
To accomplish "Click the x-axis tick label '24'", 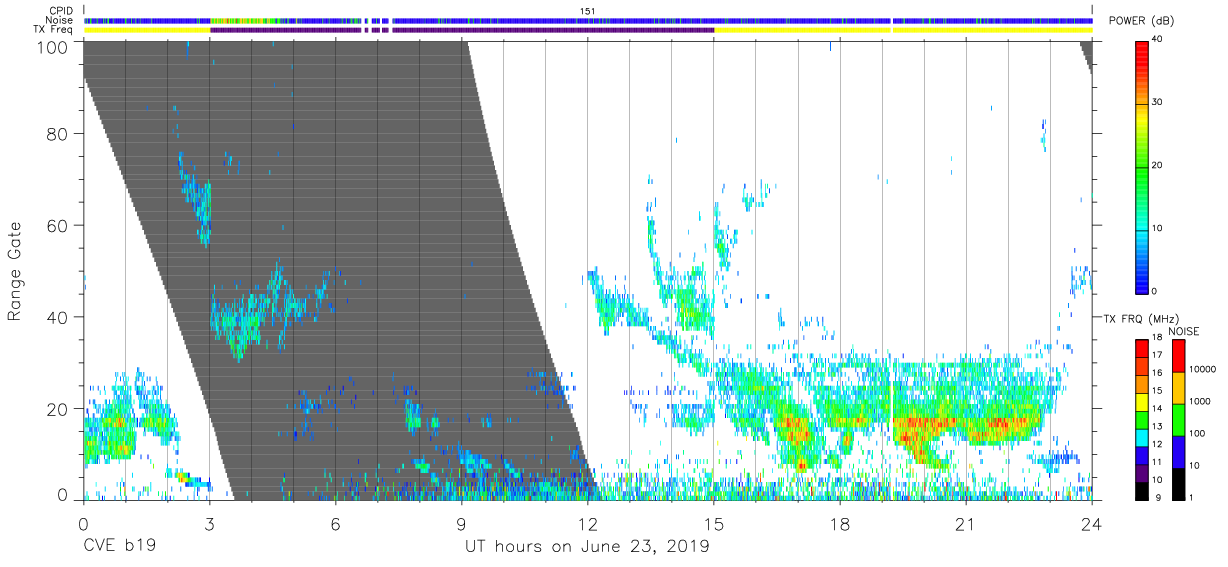I will [x=1092, y=524].
